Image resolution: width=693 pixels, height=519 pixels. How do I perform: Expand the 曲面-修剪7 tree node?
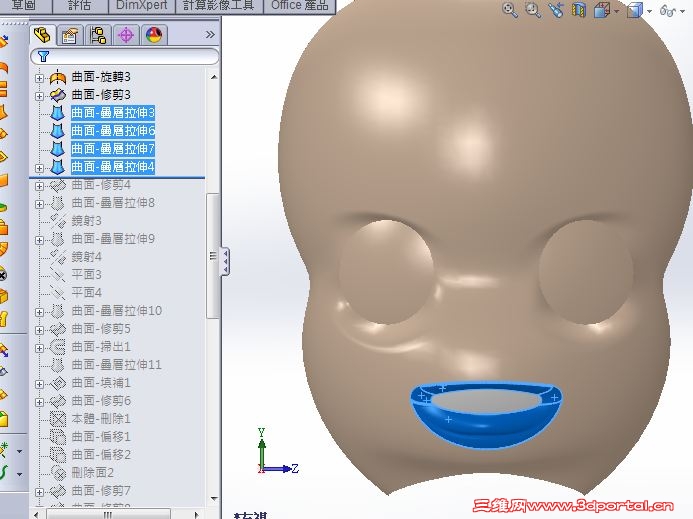click(x=39, y=492)
